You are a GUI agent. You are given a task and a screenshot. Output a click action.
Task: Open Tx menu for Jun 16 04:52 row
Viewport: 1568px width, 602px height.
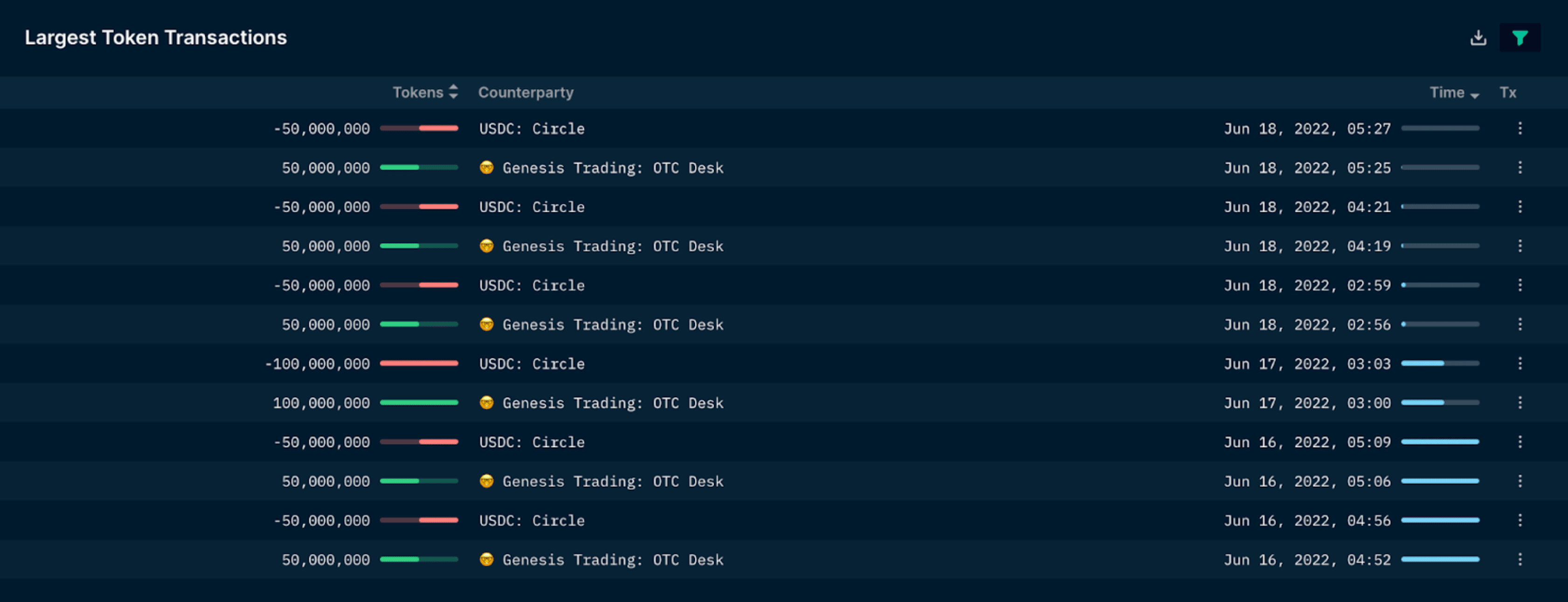(x=1520, y=560)
